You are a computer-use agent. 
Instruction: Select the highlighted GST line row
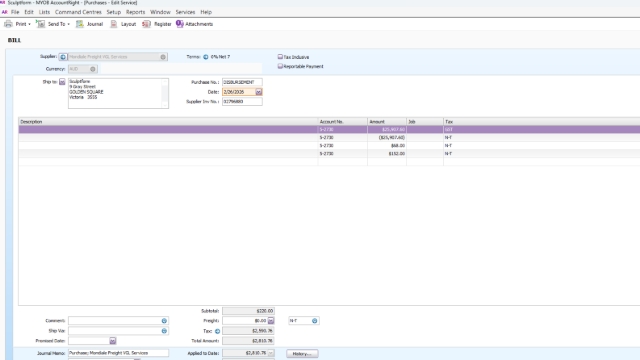(x=329, y=130)
